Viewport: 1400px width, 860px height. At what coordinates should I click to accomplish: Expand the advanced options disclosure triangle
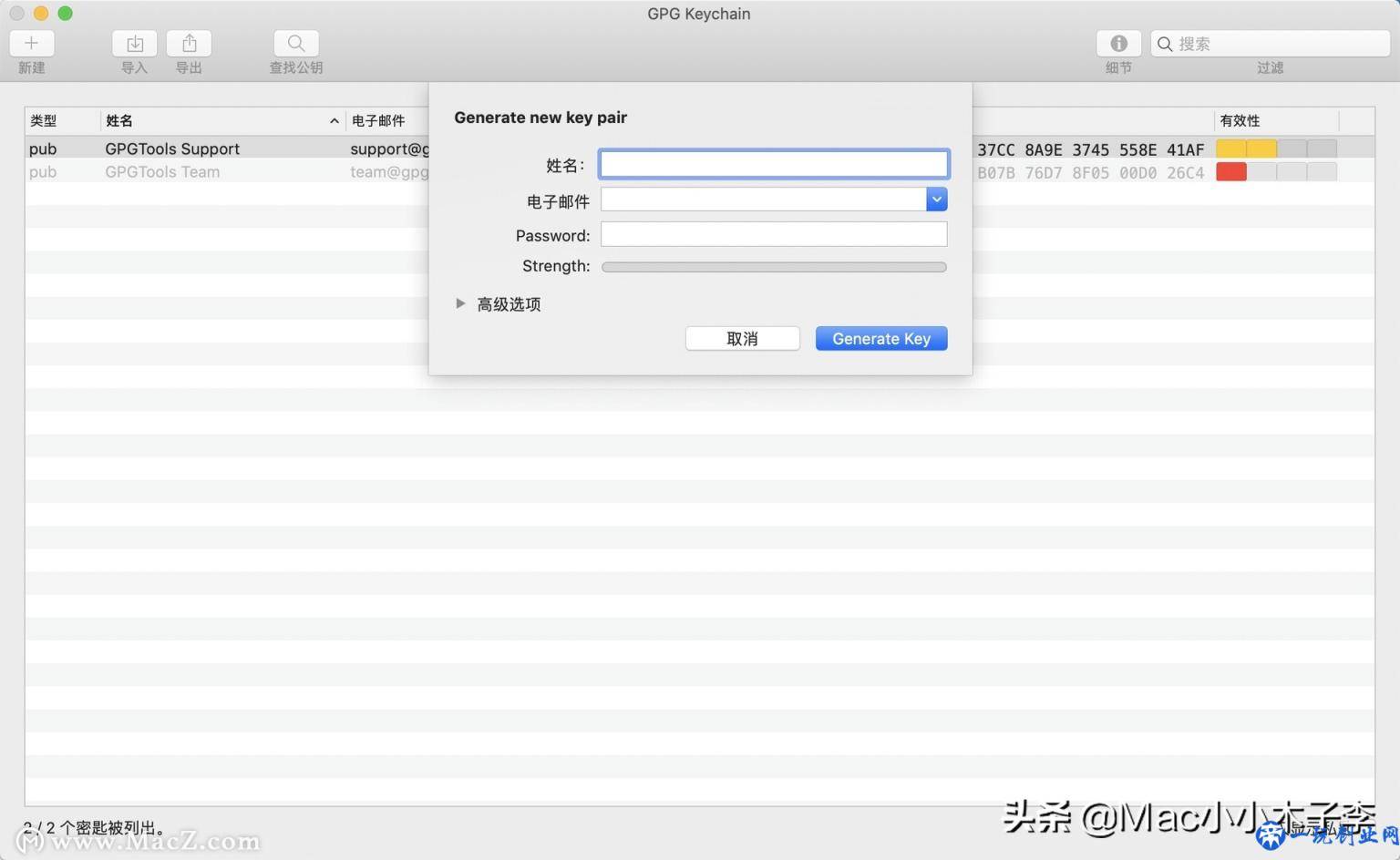click(460, 303)
